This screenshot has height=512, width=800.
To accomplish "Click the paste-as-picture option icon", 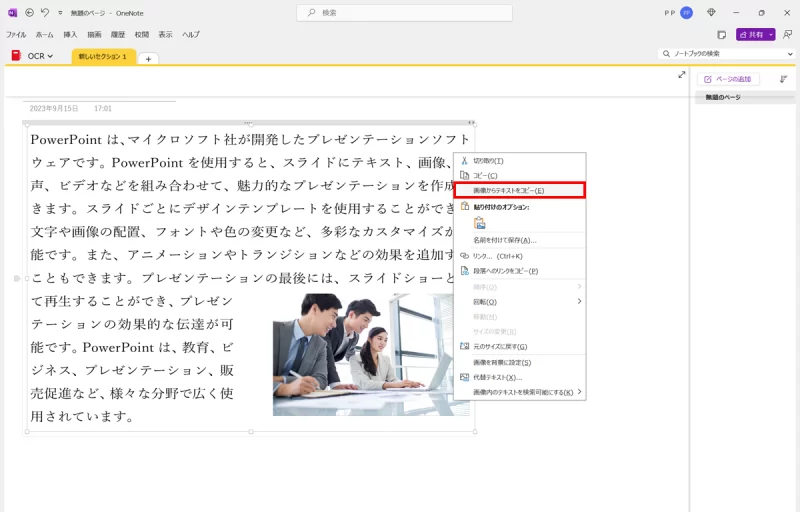I will [479, 223].
